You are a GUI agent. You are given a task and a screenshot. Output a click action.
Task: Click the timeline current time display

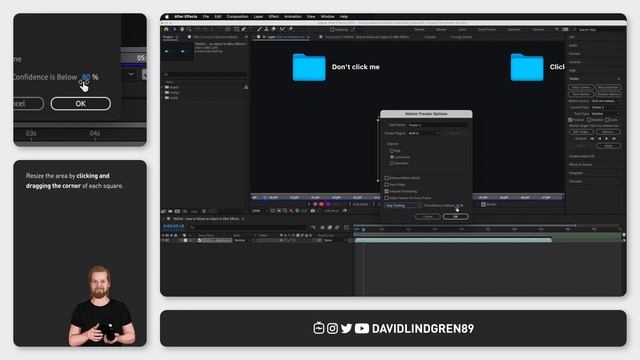tap(173, 226)
